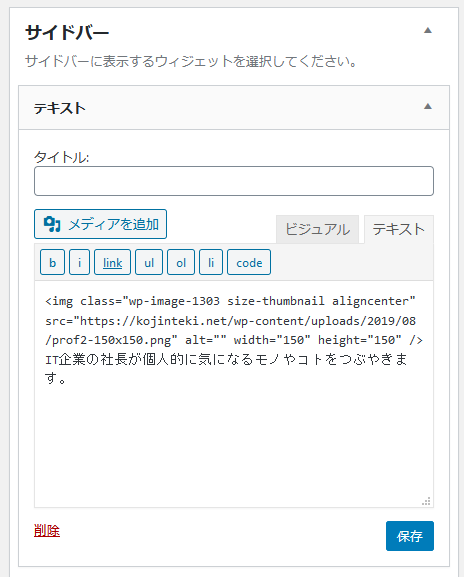464x577 pixels.
Task: Click the text area resize handle
Action: point(426,501)
